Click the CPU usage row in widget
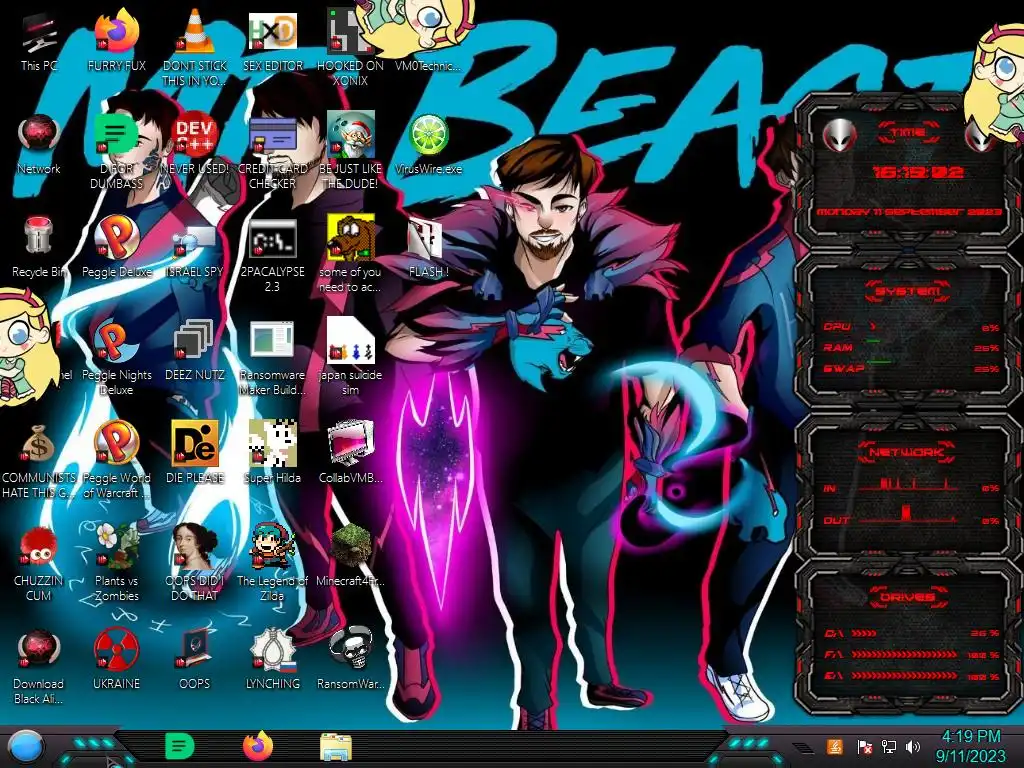1024x768 pixels. [x=912, y=327]
